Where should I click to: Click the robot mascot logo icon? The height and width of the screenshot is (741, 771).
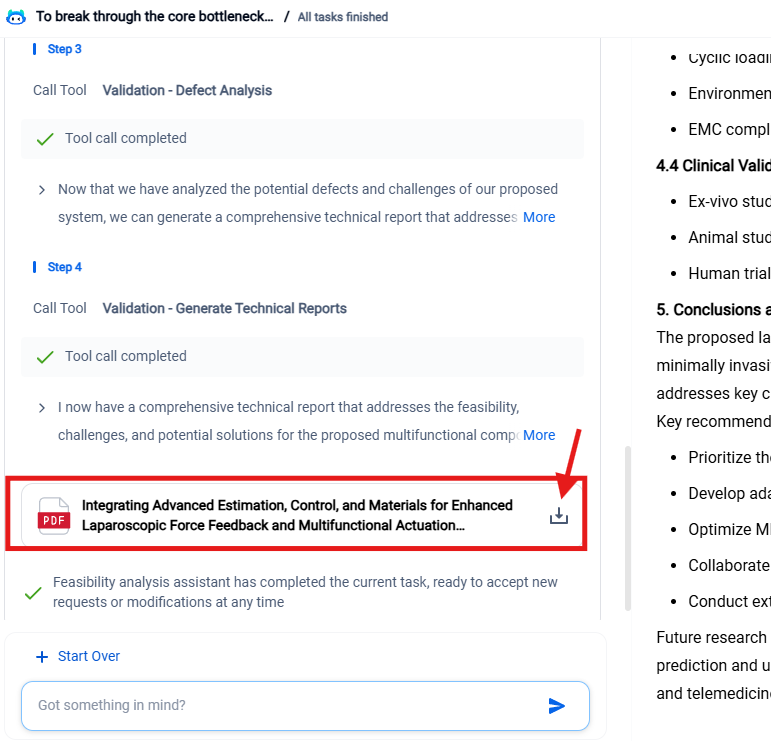click(16, 17)
